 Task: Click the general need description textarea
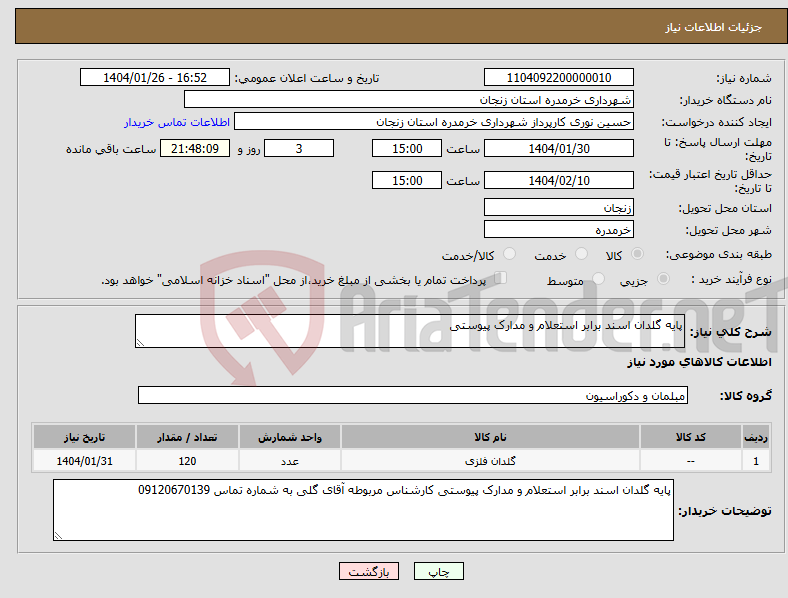pos(410,331)
